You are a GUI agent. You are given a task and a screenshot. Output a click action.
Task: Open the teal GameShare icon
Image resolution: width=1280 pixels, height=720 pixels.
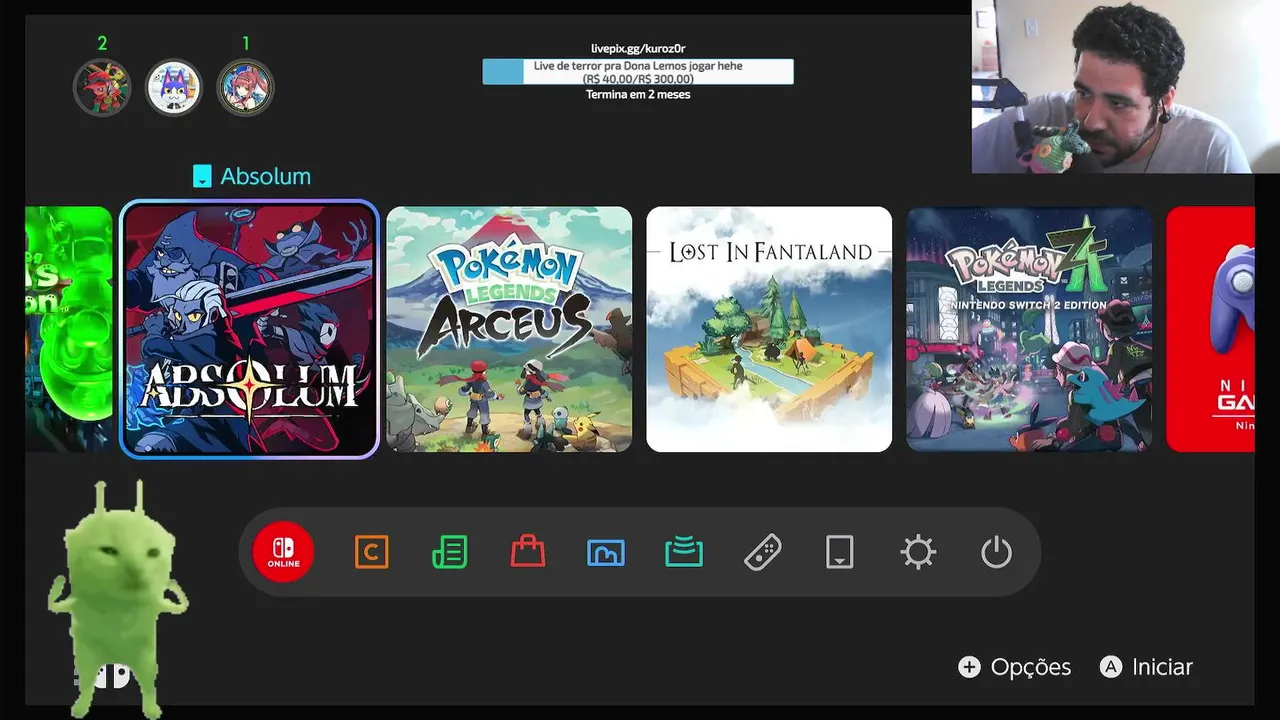click(x=684, y=551)
